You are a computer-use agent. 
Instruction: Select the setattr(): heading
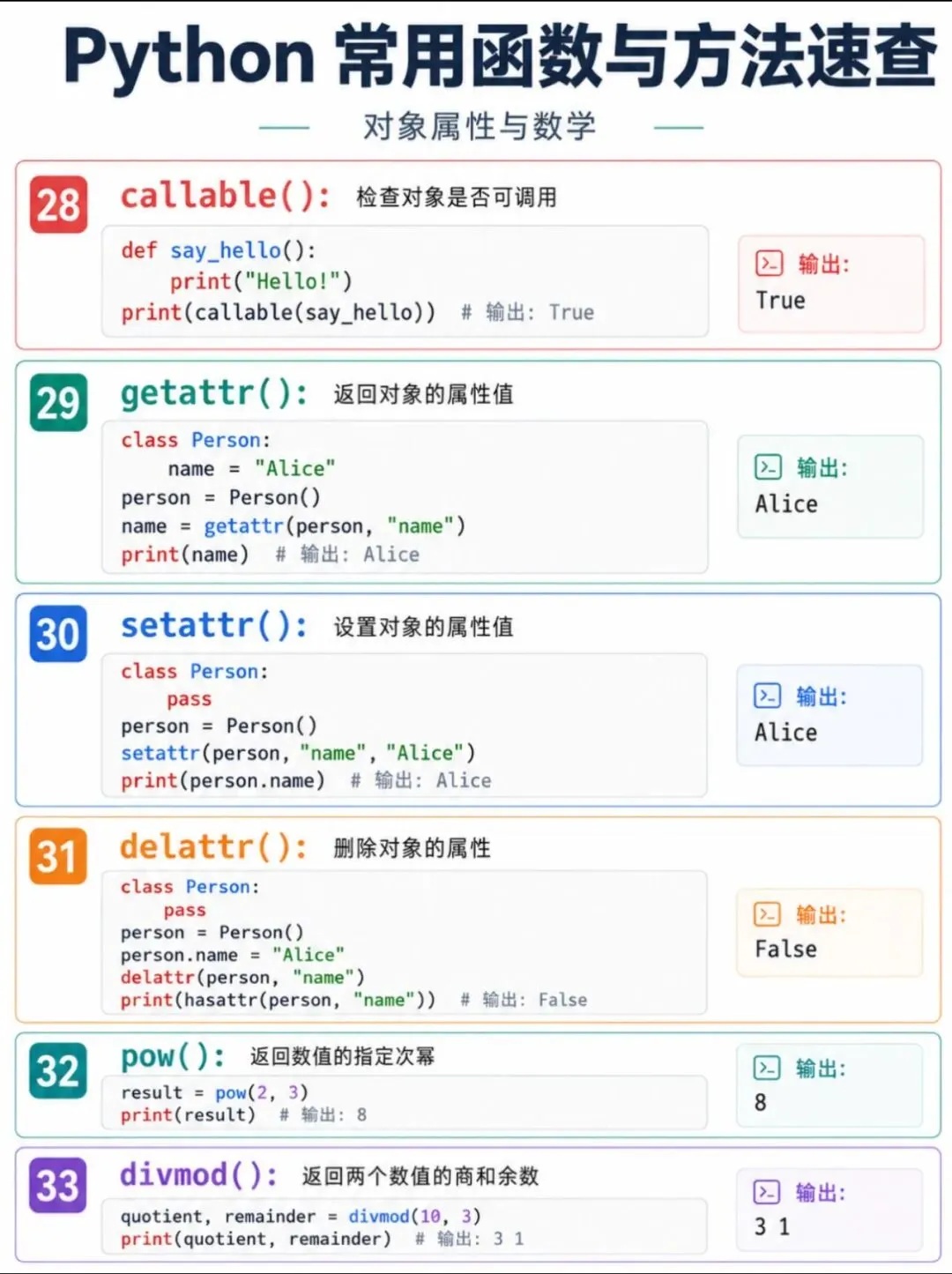(214, 625)
